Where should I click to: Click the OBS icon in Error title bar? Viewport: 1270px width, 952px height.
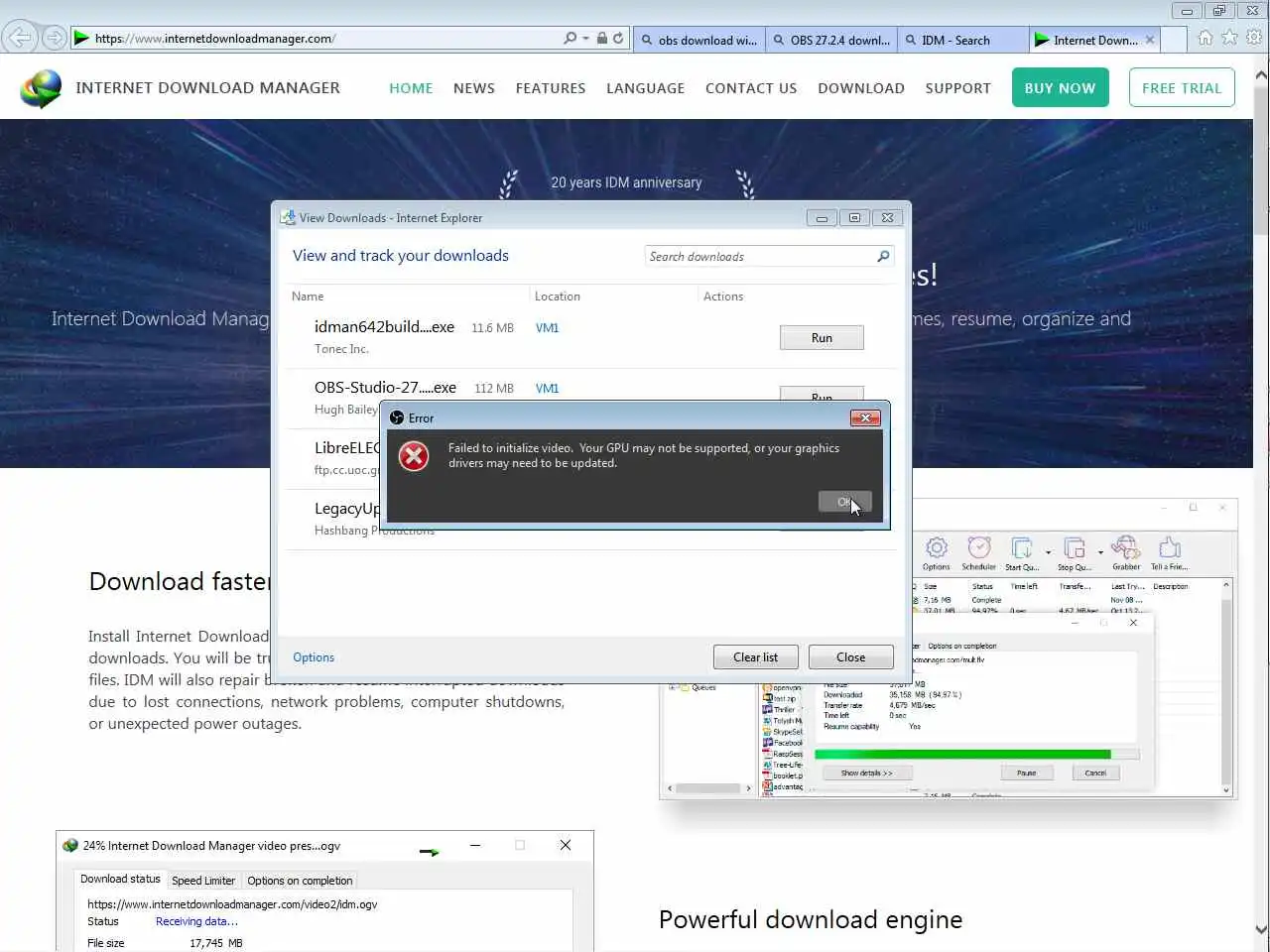click(x=397, y=417)
